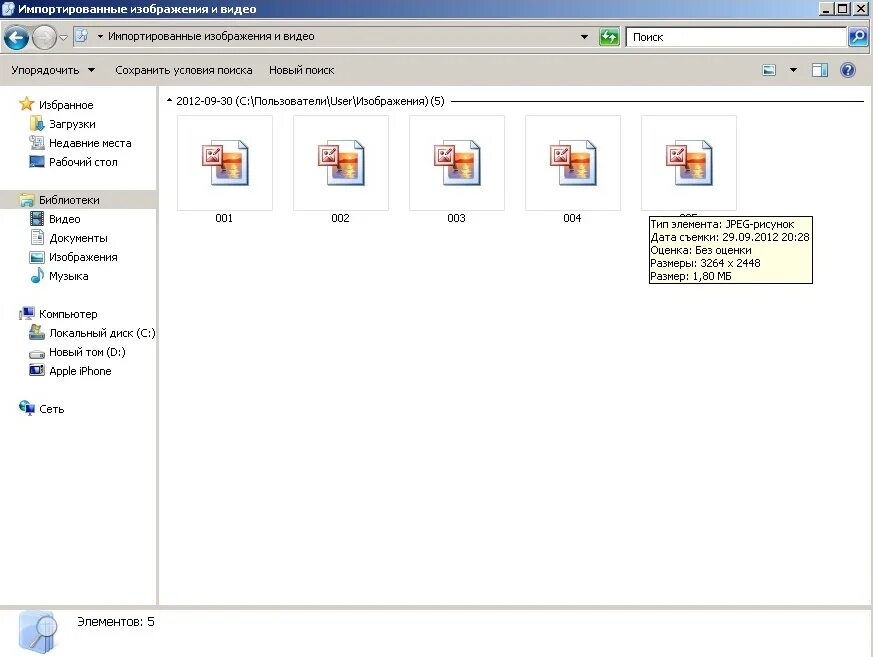Open Локальный диск (C:)
The height and width of the screenshot is (657, 873).
point(102,333)
